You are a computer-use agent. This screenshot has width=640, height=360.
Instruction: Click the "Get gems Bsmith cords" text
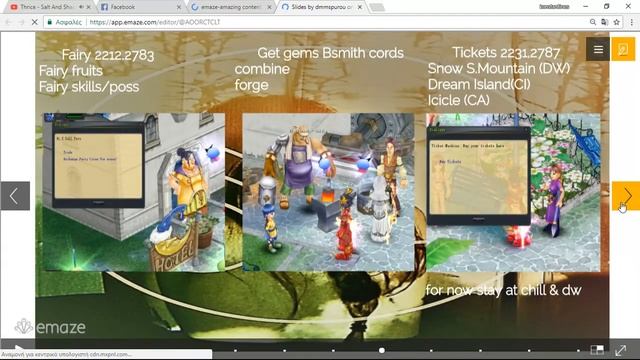point(331,53)
